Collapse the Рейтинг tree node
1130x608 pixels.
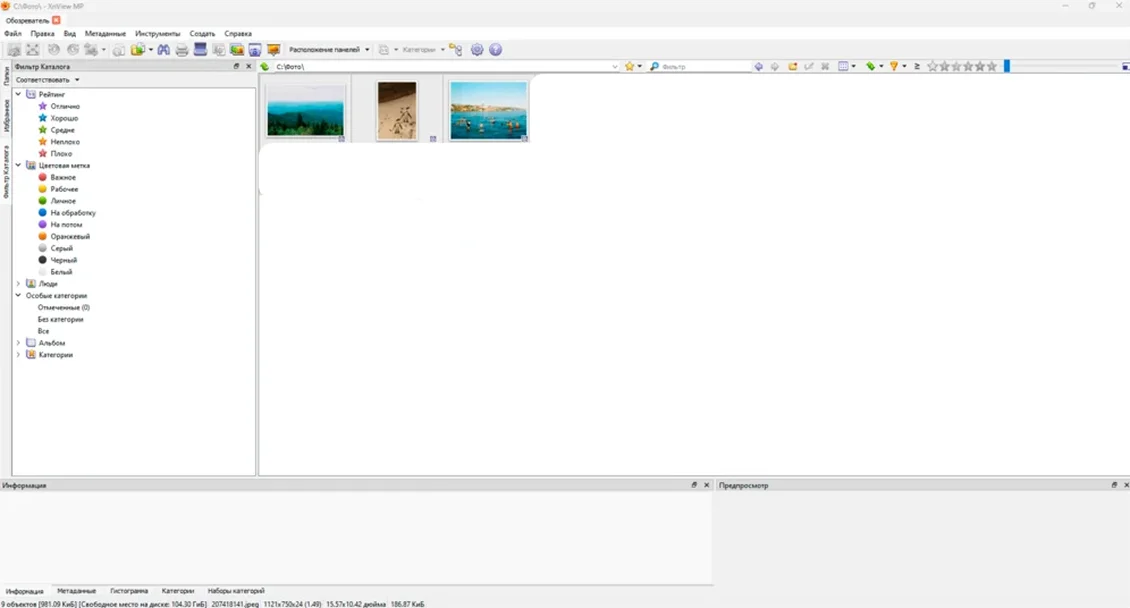click(x=19, y=94)
